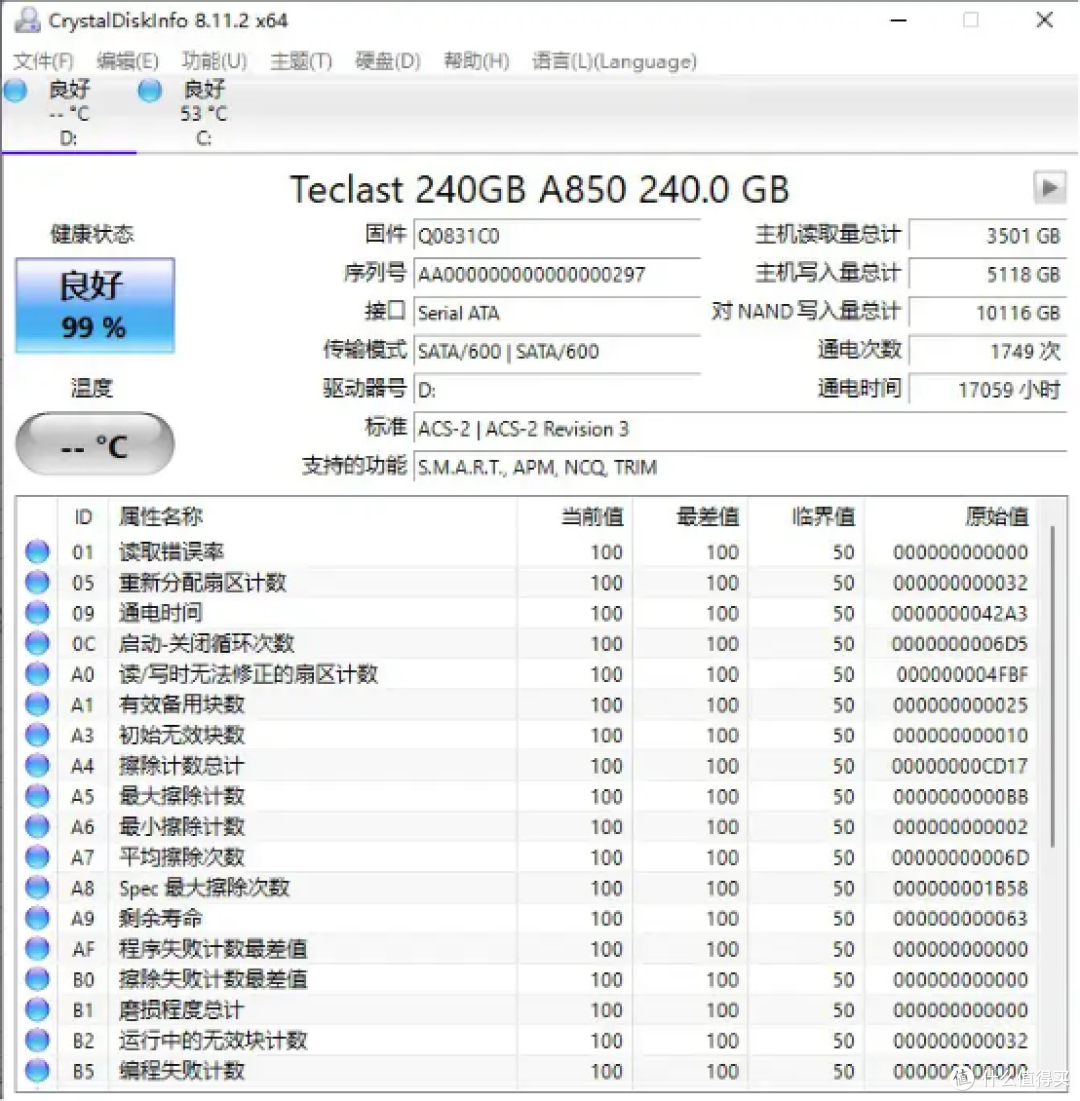The image size is (1080, 1101).
Task: Click raw value 0000000042A3
Action: [959, 613]
